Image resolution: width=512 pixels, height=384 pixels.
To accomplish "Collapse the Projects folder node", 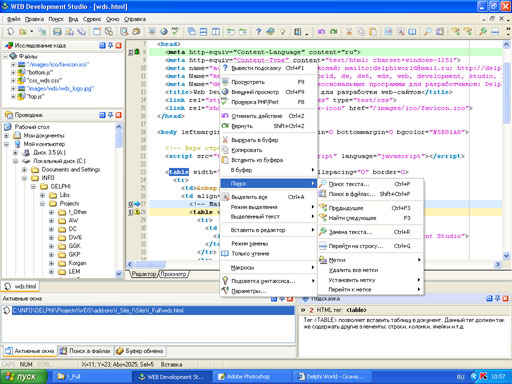I will coord(42,203).
